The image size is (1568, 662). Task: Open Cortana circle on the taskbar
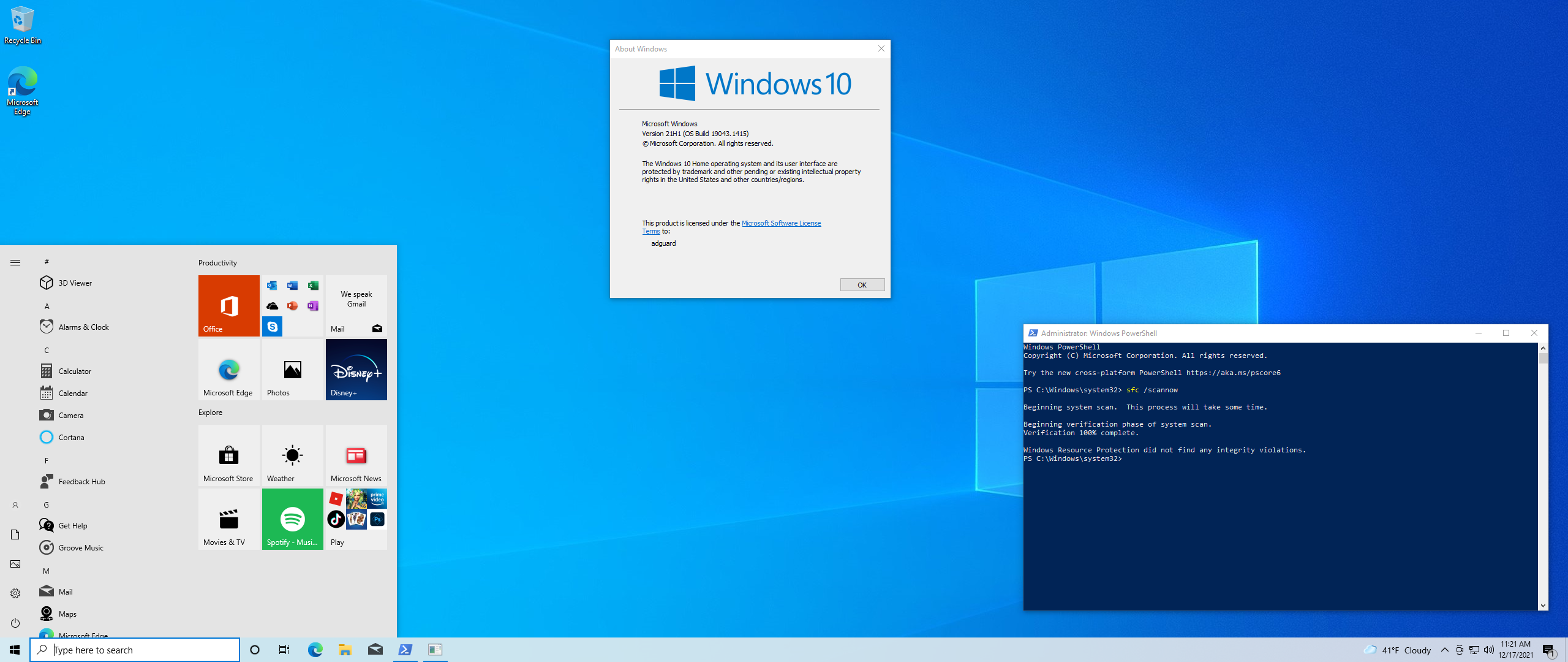point(255,650)
